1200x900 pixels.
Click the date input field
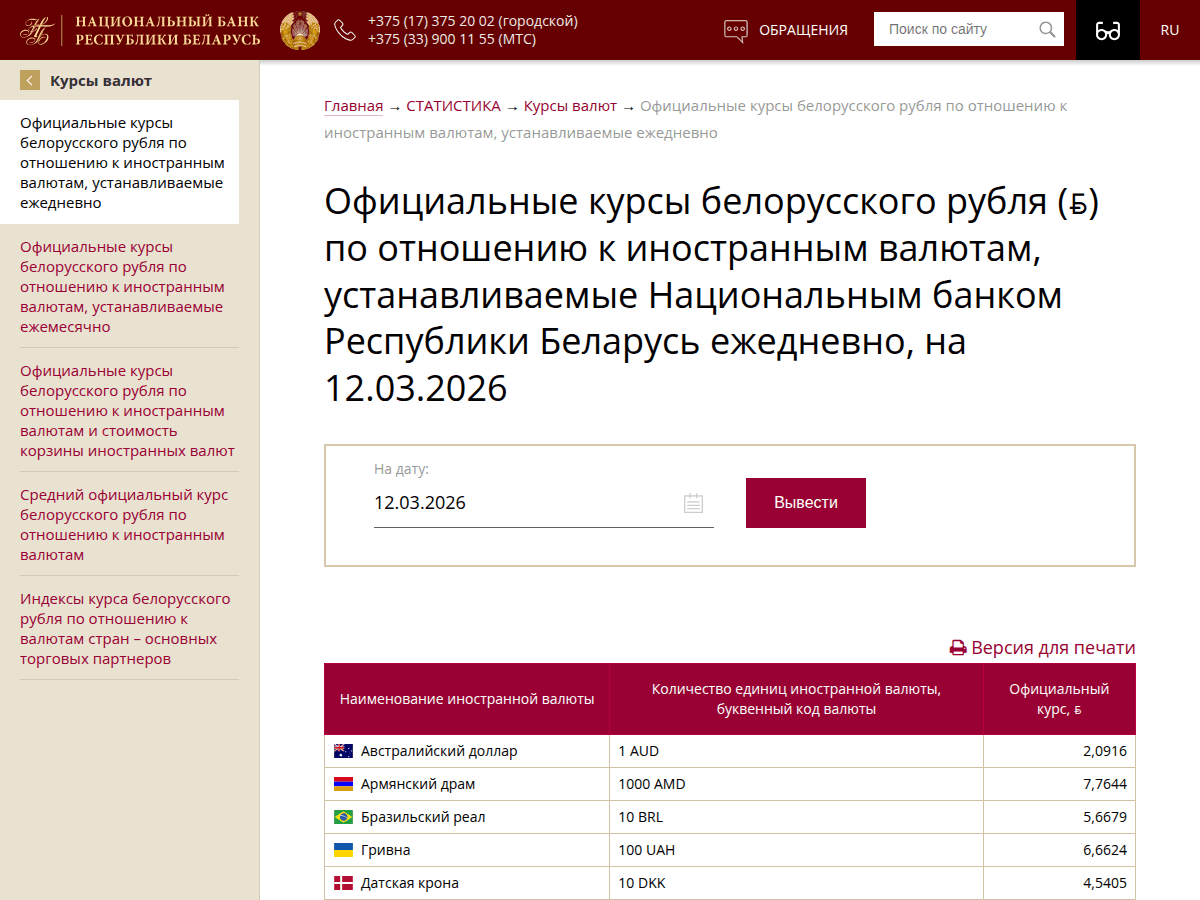[x=520, y=503]
